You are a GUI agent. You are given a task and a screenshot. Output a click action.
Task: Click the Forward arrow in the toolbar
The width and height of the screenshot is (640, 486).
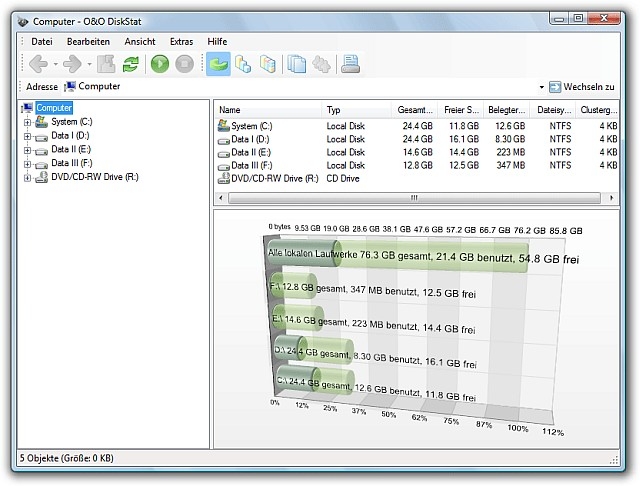72,64
